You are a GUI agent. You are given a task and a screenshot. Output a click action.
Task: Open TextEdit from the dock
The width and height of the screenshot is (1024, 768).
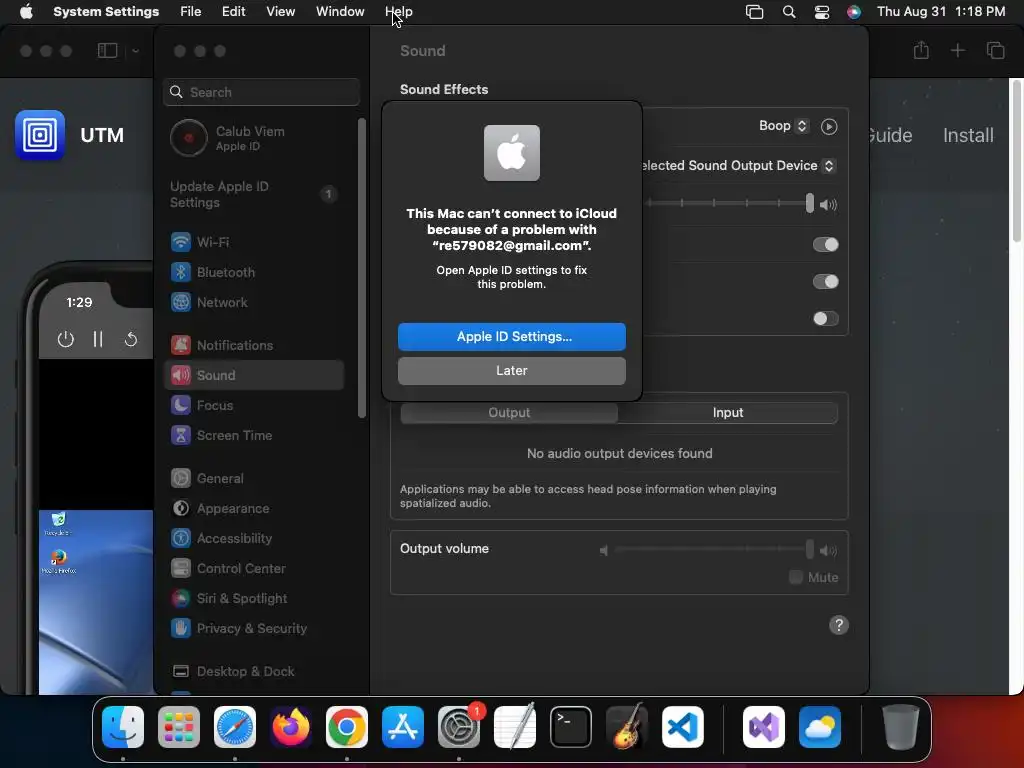tap(515, 727)
